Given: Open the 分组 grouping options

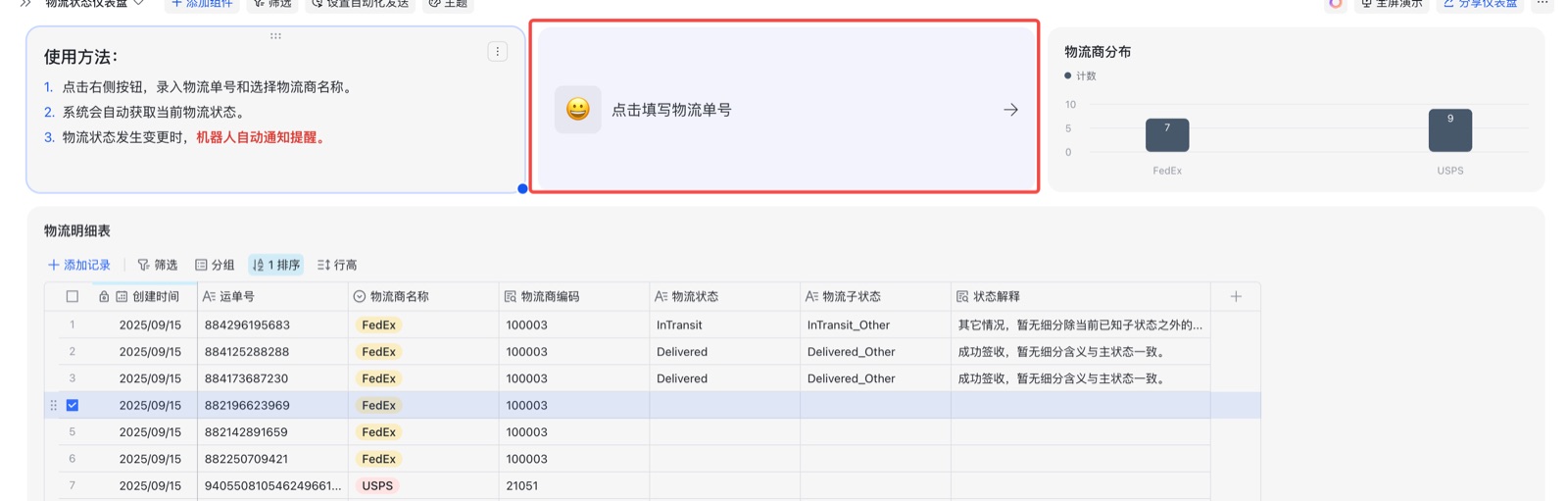Looking at the screenshot, I should 215,265.
